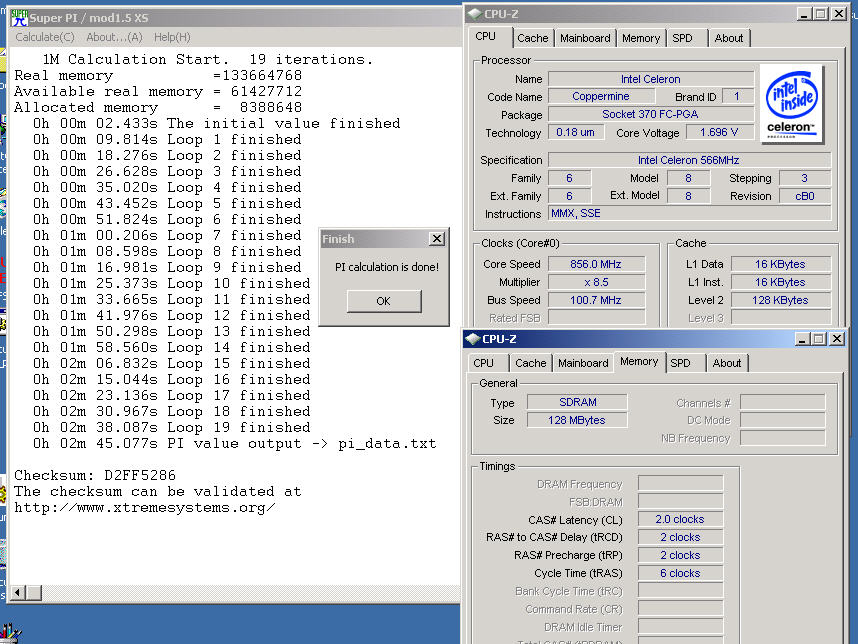
Task: Click the 2 clocks RAS# to CAS# Delay value
Action: click(x=680, y=537)
